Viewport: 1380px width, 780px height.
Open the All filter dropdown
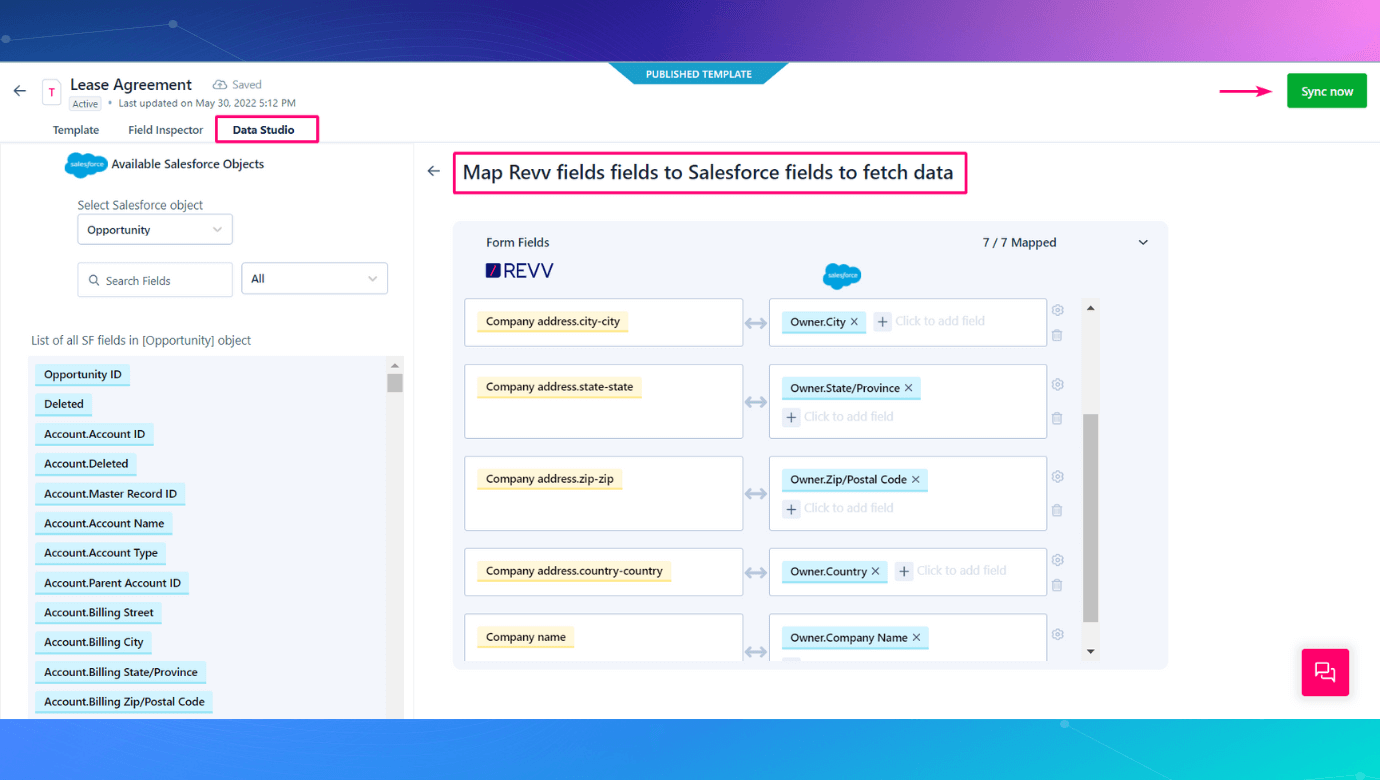coord(314,279)
